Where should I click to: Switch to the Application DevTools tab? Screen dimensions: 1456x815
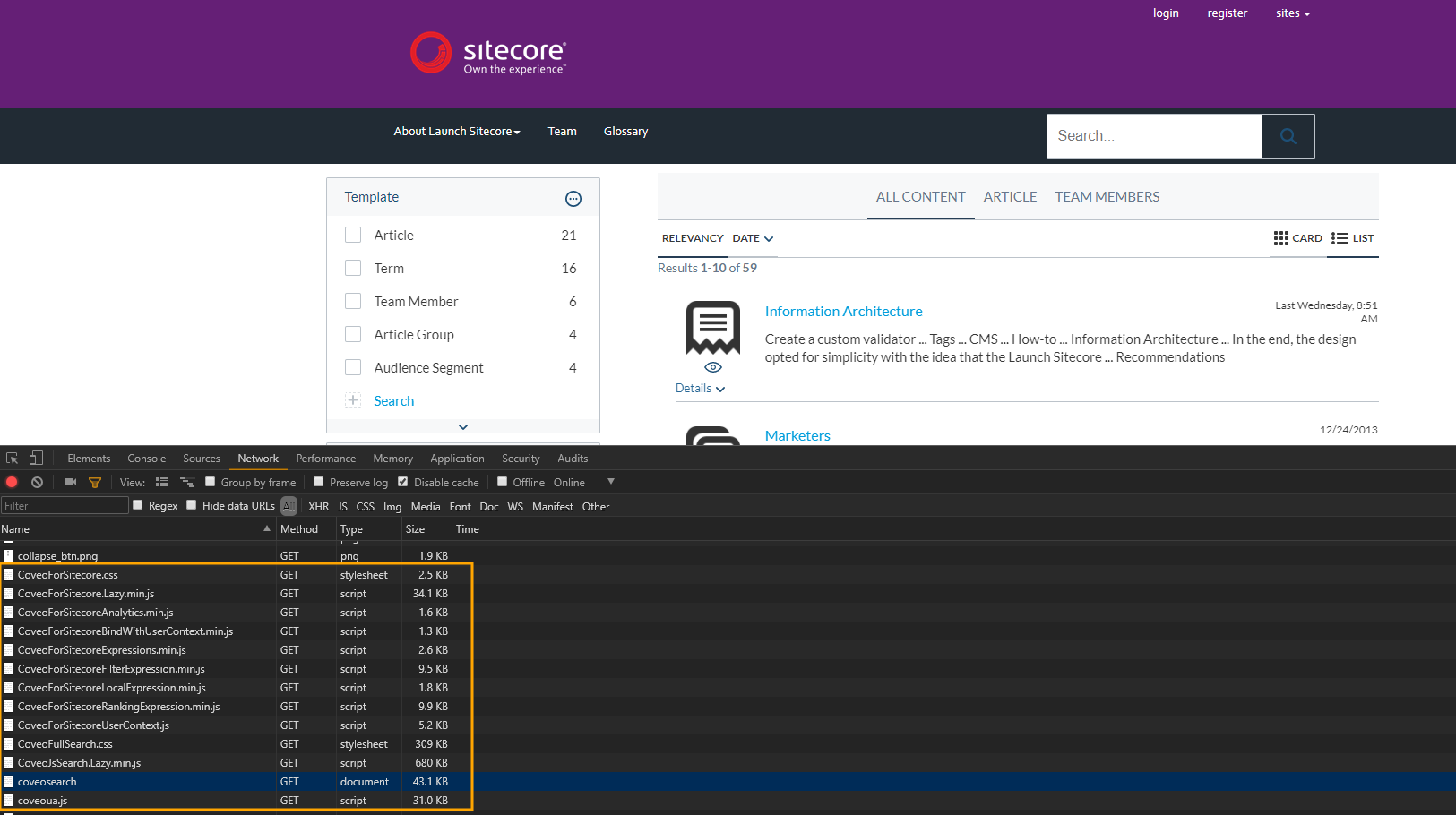457,459
